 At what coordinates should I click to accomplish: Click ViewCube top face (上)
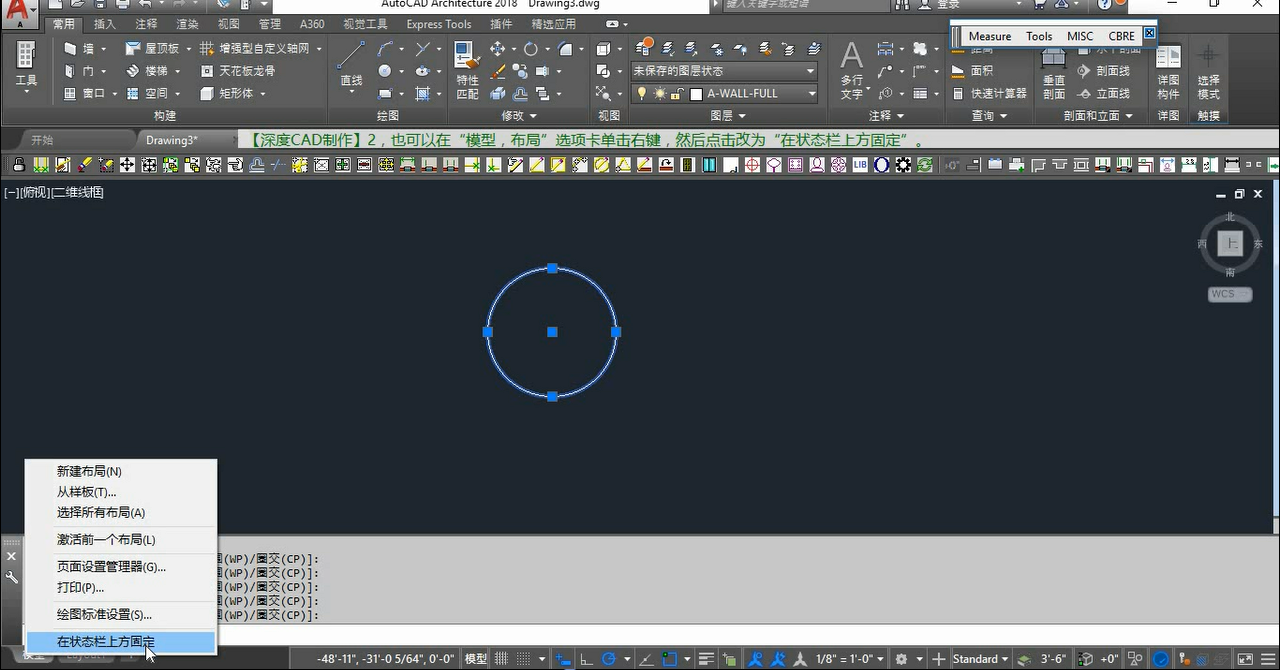click(x=1230, y=243)
